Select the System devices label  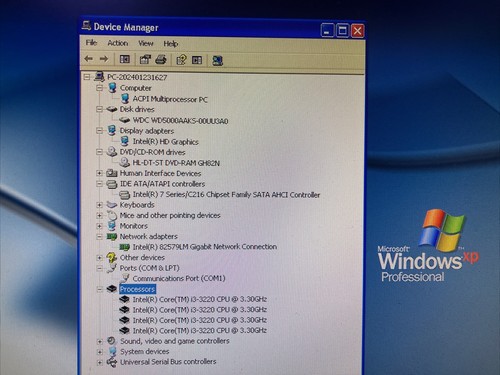tap(145, 351)
